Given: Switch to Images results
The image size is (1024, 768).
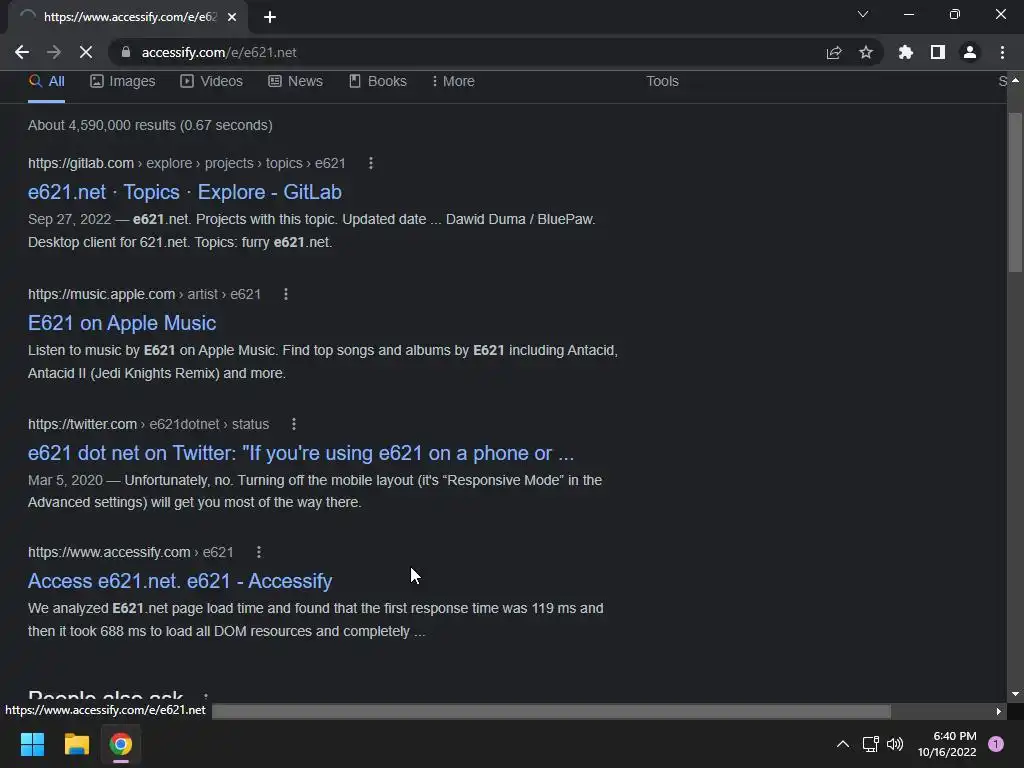Looking at the screenshot, I should click(x=123, y=82).
